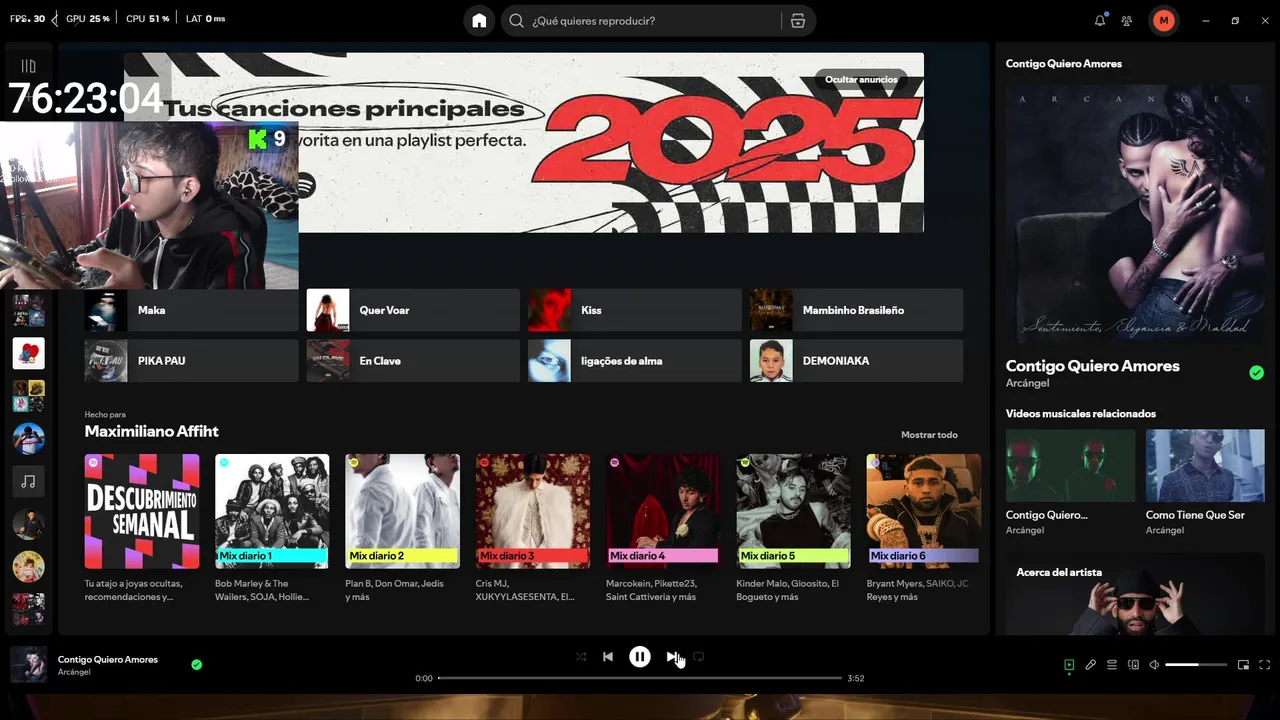Image resolution: width=1280 pixels, height=720 pixels.
Task: Skip to previous track
Action: point(607,657)
